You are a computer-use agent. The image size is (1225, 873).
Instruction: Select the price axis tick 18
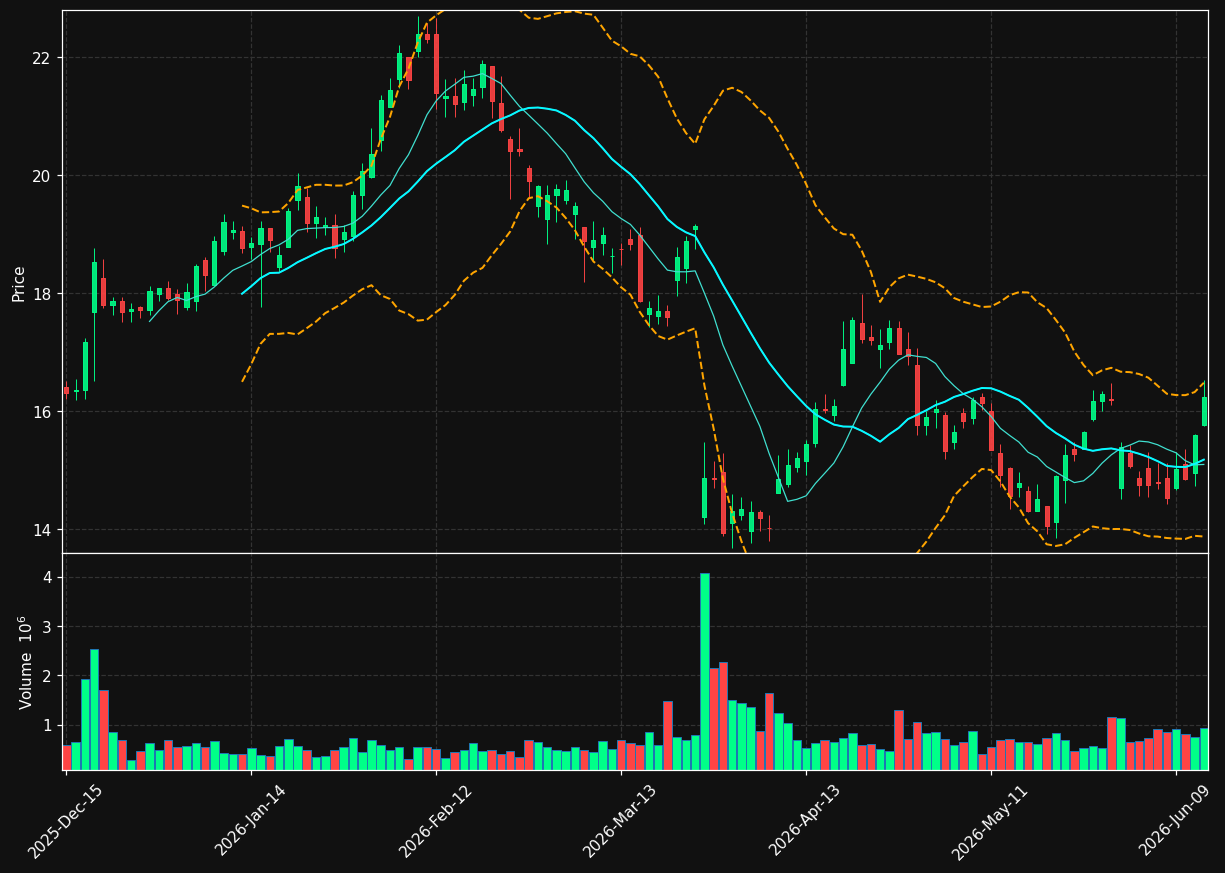tap(40, 294)
